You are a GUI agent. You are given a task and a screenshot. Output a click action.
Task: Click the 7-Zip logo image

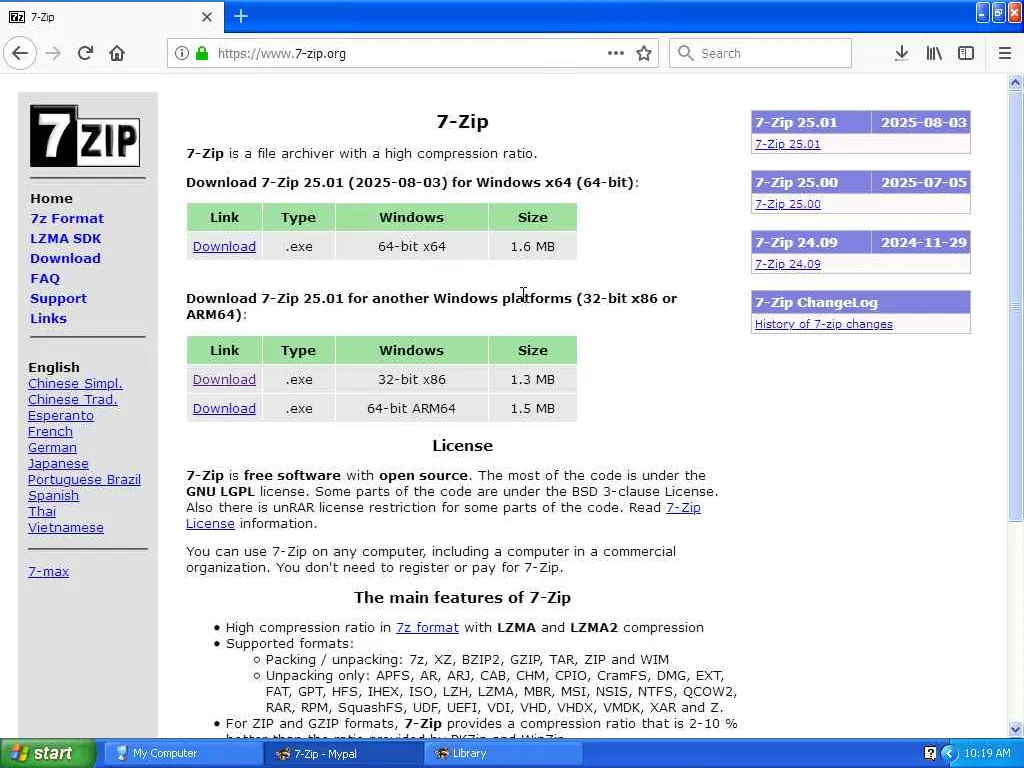click(x=85, y=136)
